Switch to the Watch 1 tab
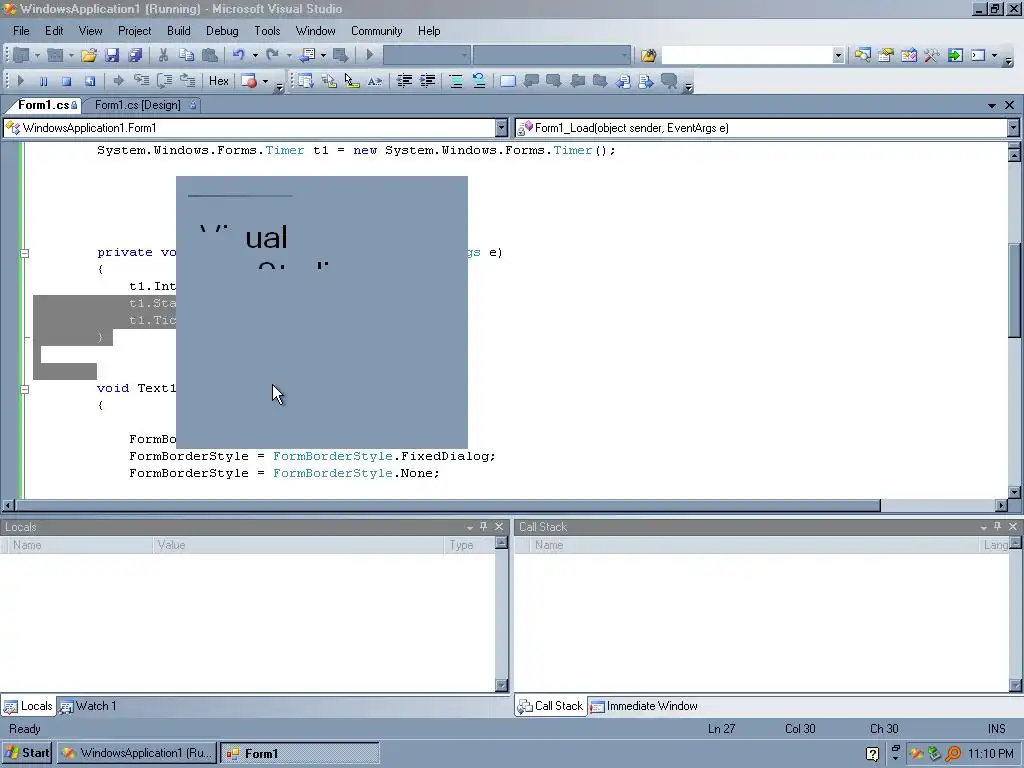 tap(88, 706)
